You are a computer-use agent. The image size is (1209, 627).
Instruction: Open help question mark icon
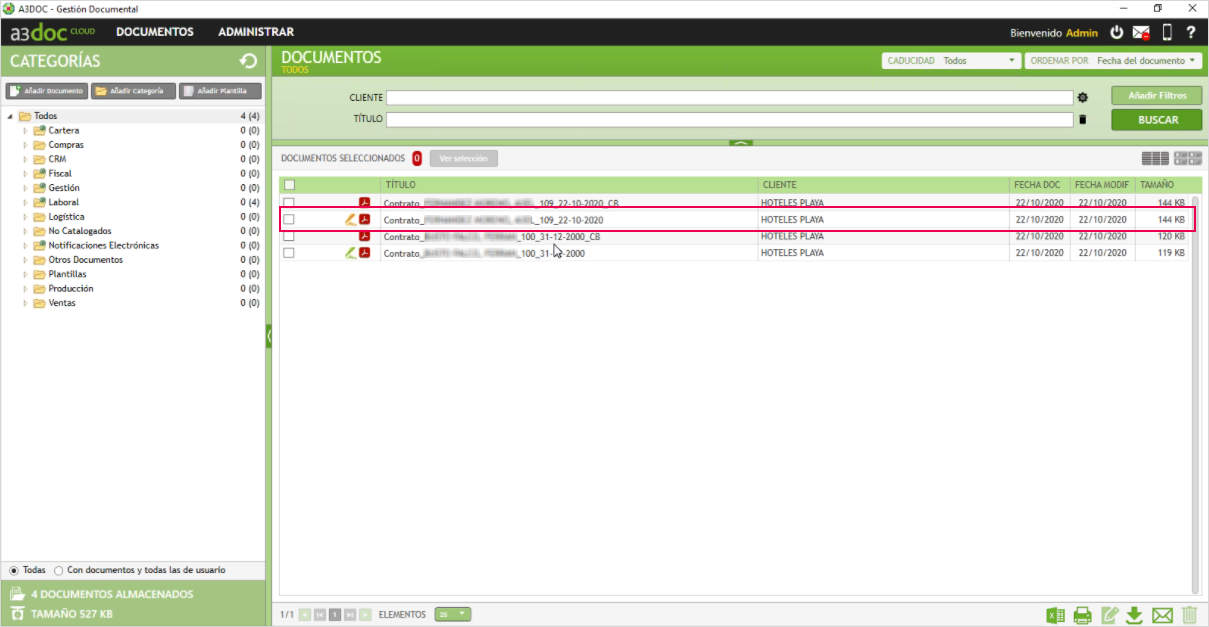[1191, 32]
